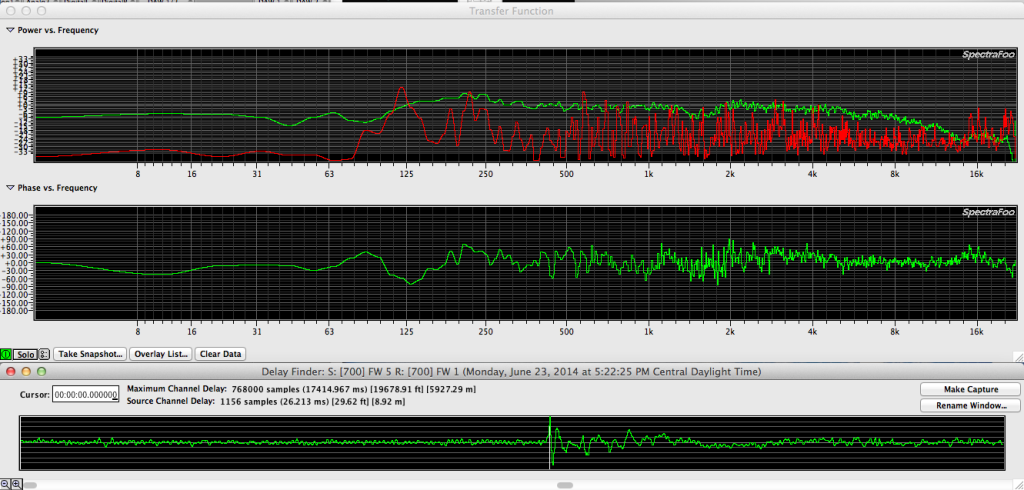Open Rename Window dialog
The height and width of the screenshot is (490, 1024).
[967, 405]
